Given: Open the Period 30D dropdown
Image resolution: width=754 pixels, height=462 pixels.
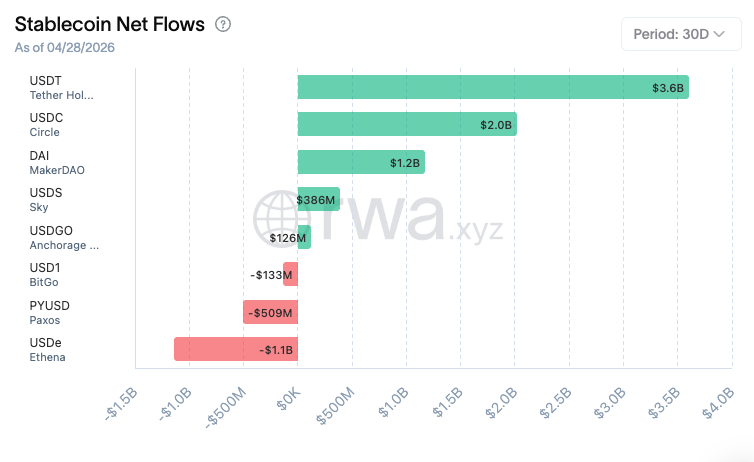Looking at the screenshot, I should point(680,33).
